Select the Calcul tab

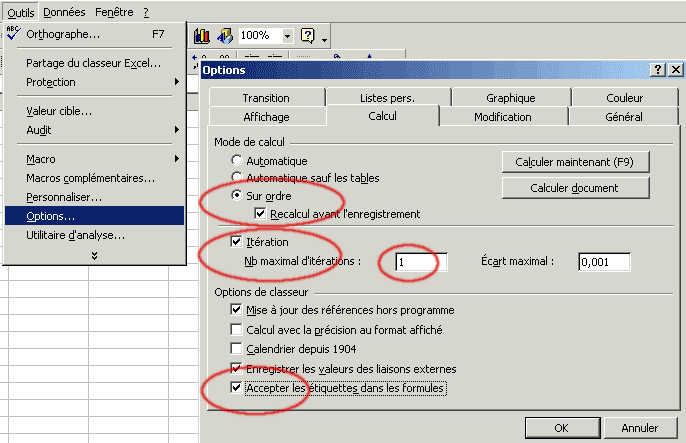pyautogui.click(x=383, y=116)
